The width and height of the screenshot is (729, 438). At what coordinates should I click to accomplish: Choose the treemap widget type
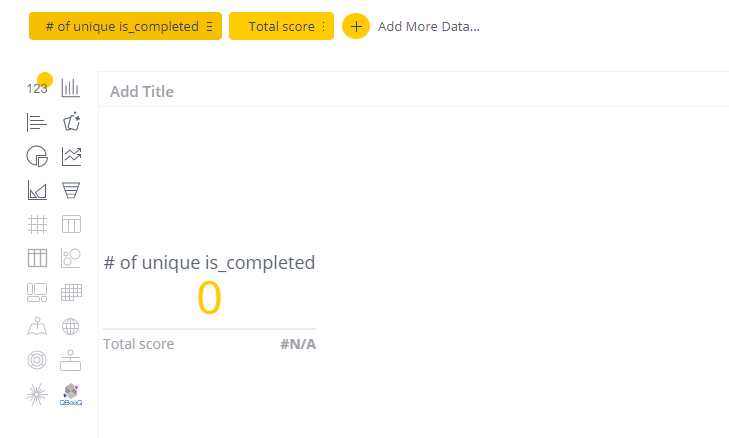pyautogui.click(x=37, y=292)
